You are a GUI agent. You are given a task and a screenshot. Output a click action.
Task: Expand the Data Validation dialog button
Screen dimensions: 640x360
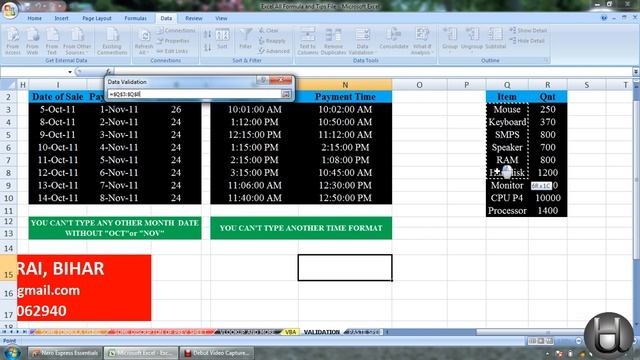(x=286, y=94)
